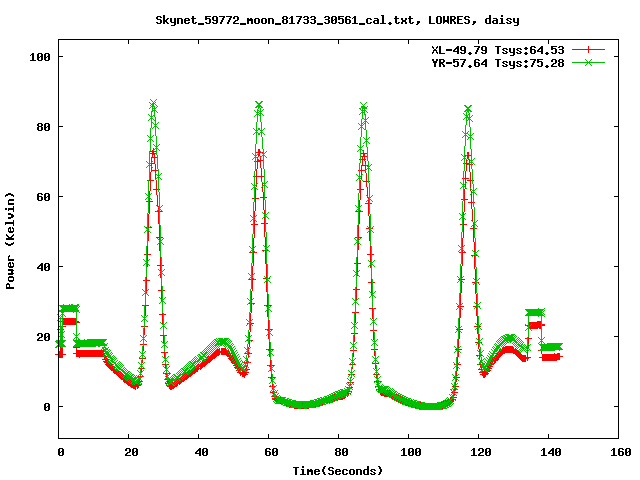Click y-axis tick label 60

point(43,197)
